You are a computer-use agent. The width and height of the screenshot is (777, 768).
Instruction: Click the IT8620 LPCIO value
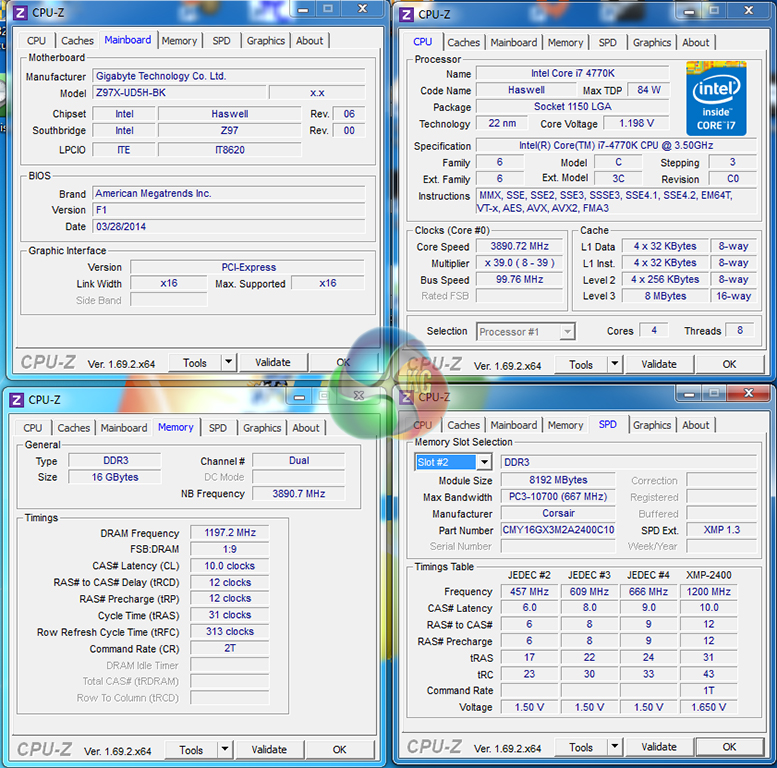(x=229, y=150)
